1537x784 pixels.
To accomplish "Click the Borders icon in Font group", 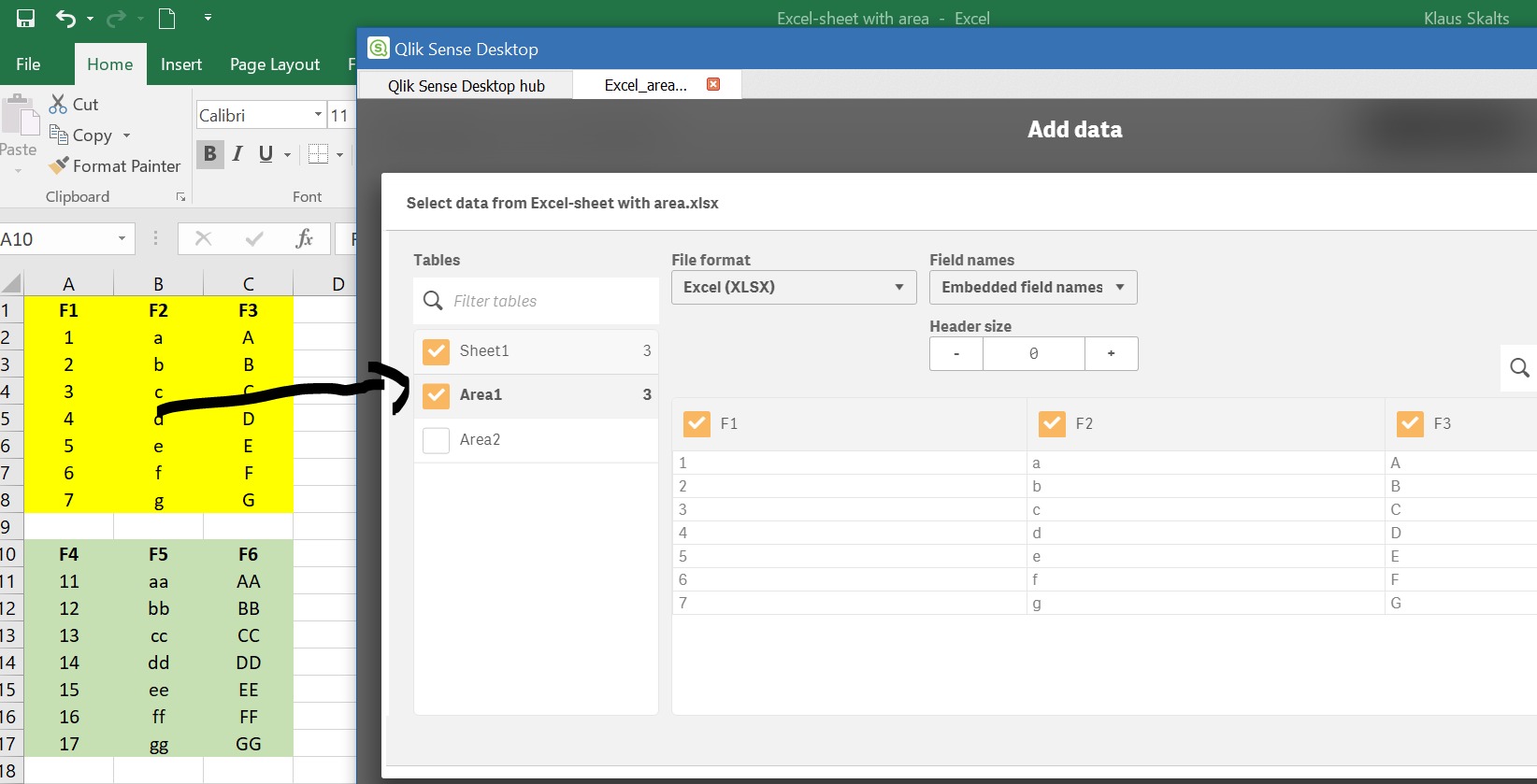I will tap(318, 154).
